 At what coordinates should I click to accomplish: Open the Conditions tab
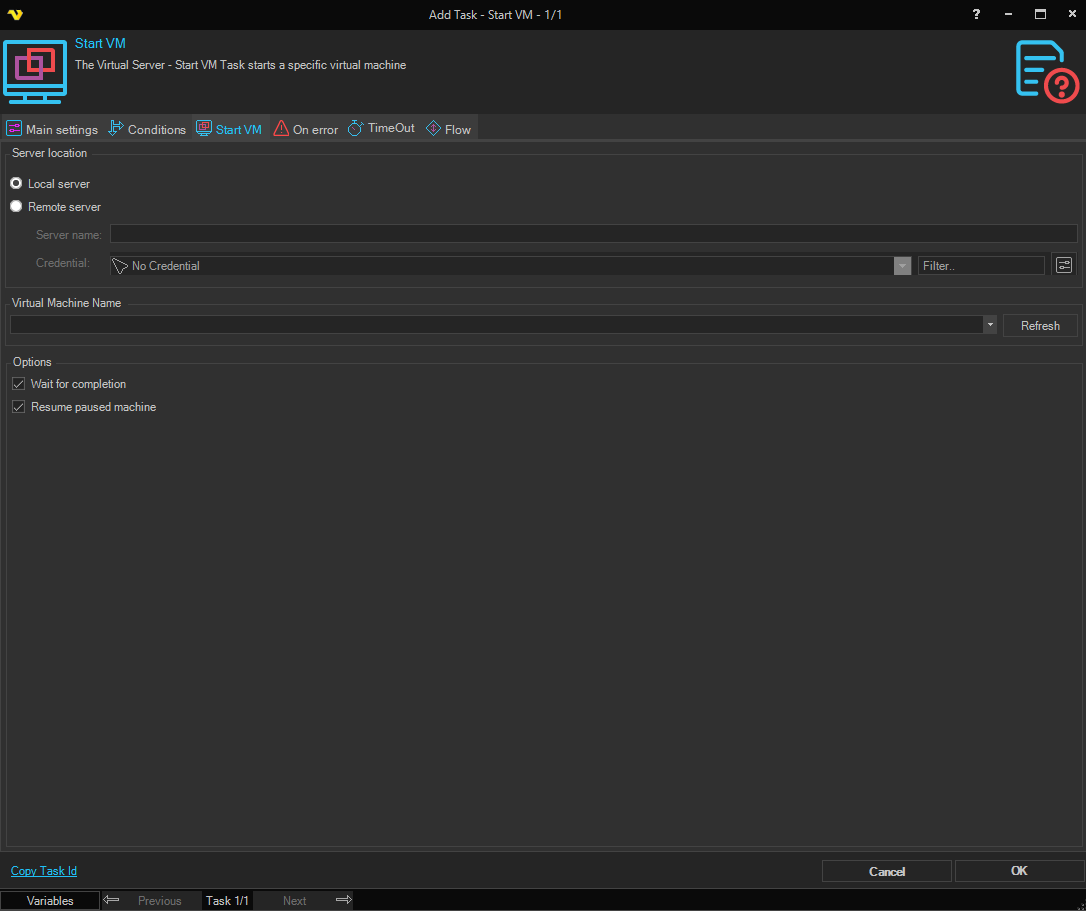click(147, 129)
